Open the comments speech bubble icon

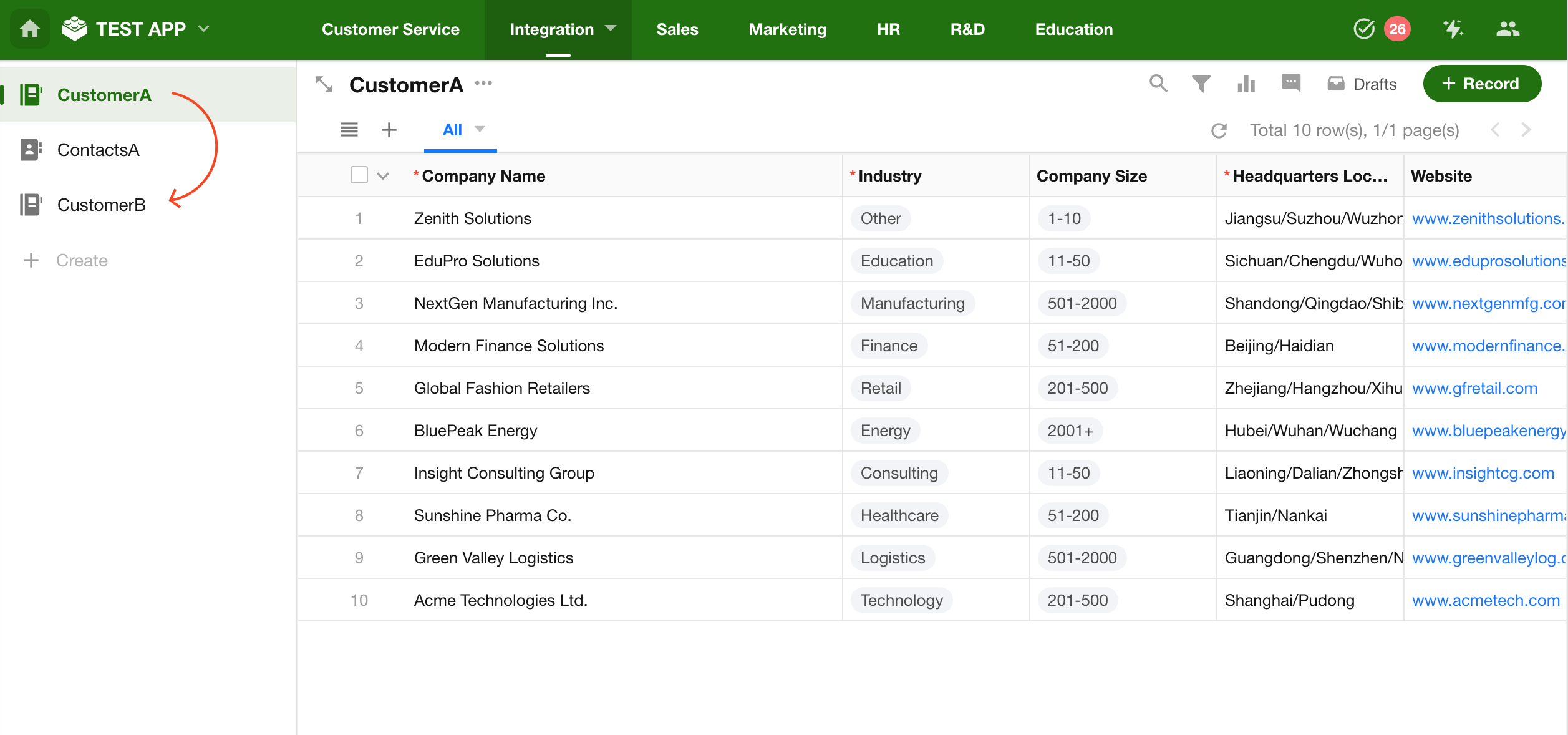click(x=1290, y=83)
